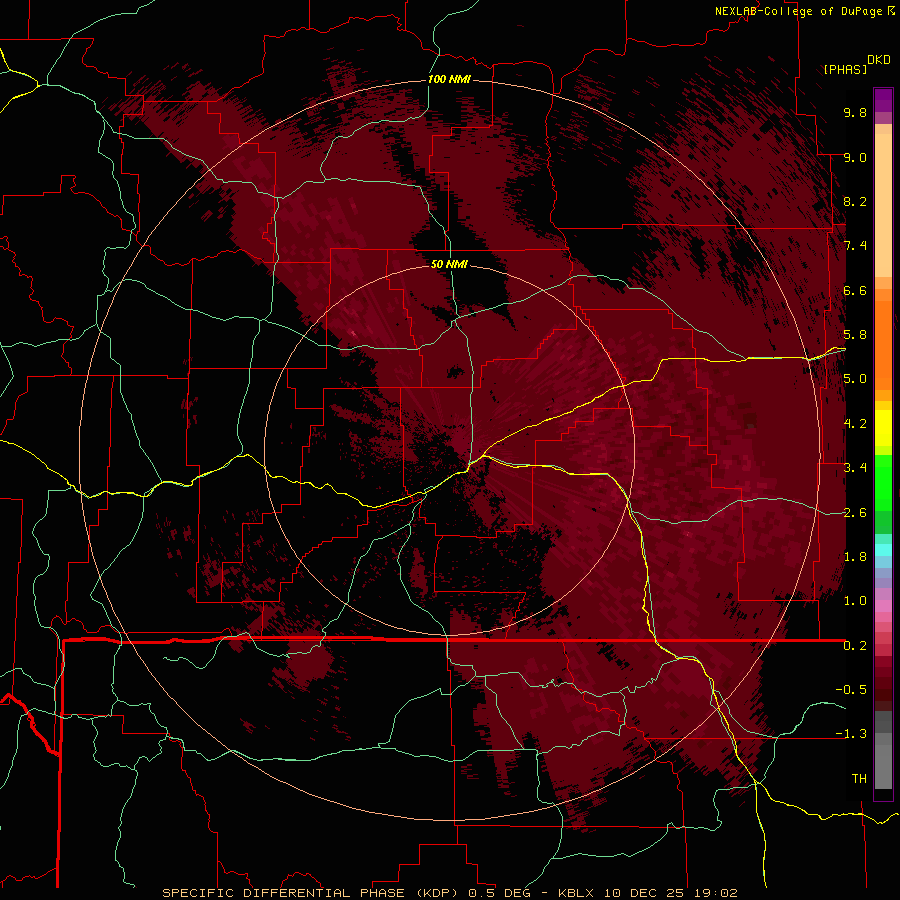The width and height of the screenshot is (900, 900).
Task: Click the 0.2 value on color scale
Action: click(x=855, y=646)
